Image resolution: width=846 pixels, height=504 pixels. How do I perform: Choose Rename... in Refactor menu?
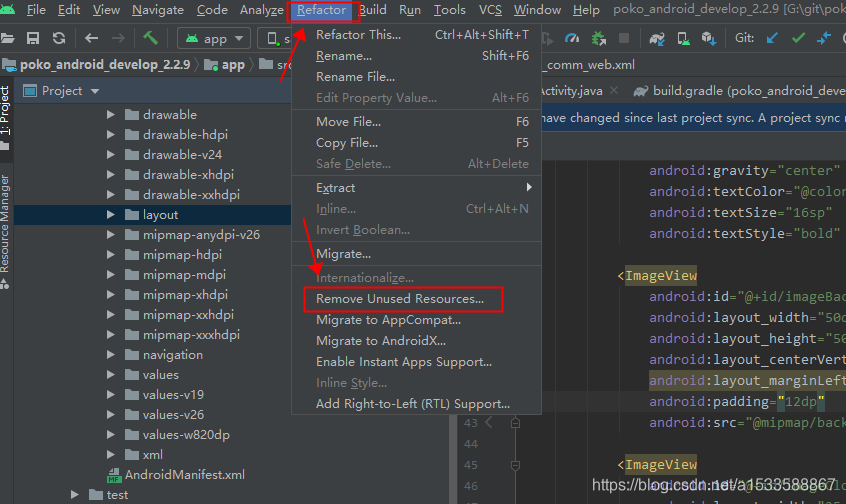[x=417, y=56]
